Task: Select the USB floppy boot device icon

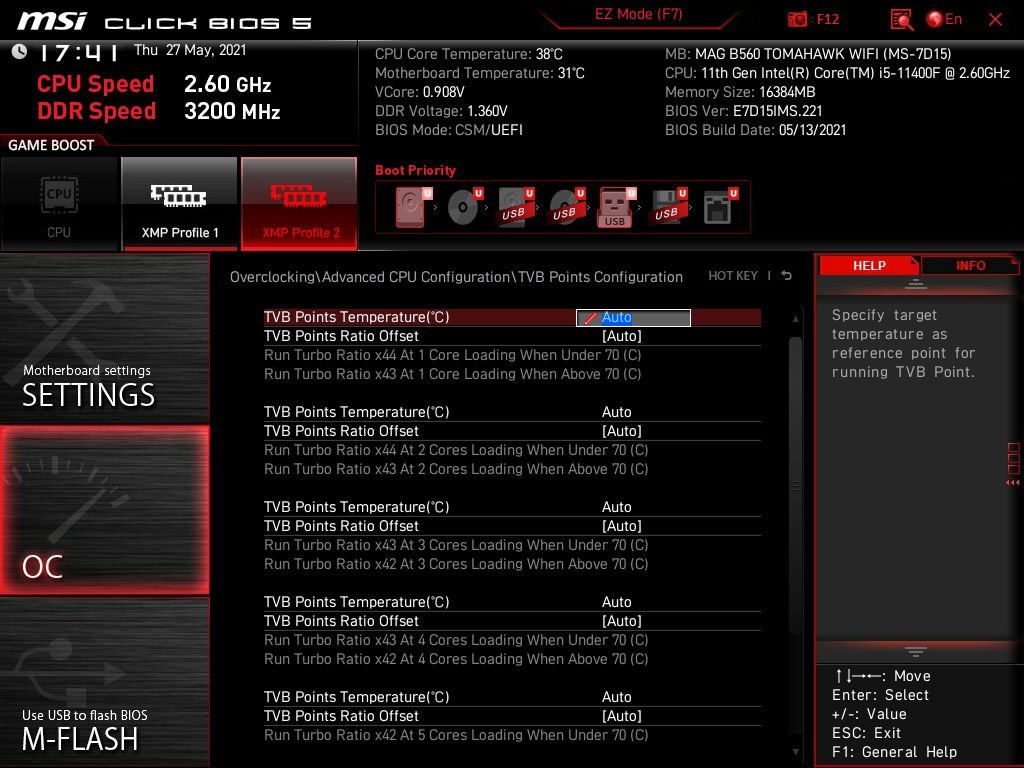Action: [x=669, y=207]
